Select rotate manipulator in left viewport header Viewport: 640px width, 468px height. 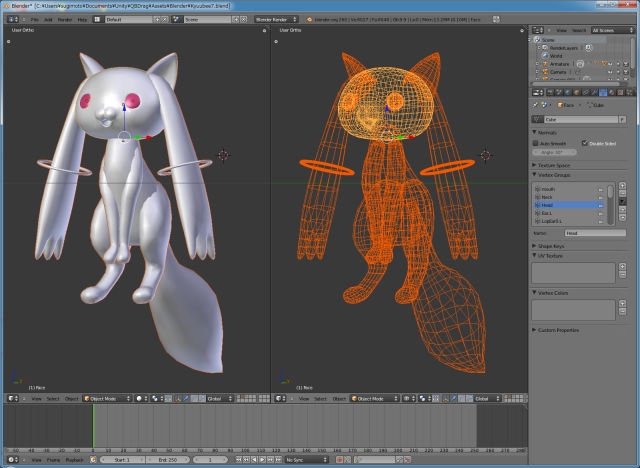pos(193,398)
